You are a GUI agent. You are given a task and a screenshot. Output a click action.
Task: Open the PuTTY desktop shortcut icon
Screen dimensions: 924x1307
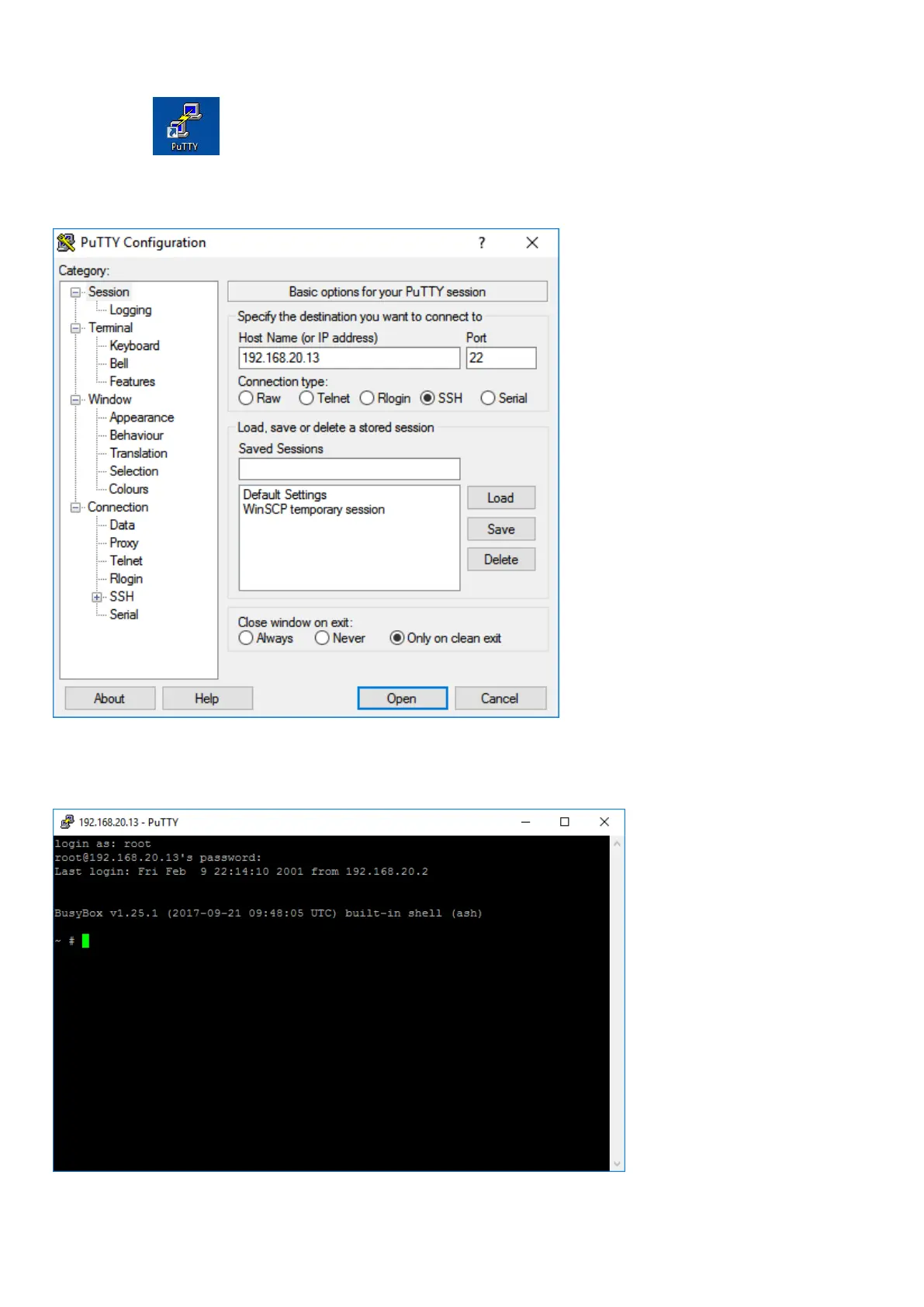click(x=185, y=126)
